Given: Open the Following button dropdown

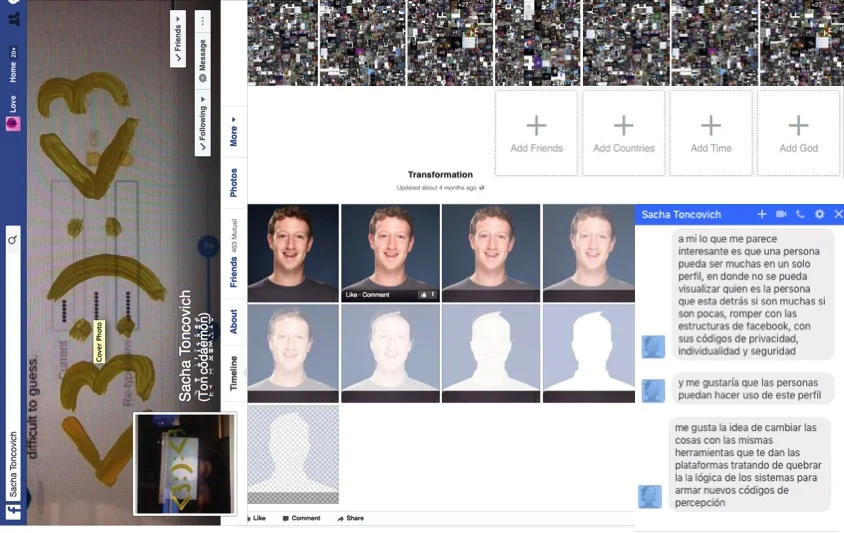Looking at the screenshot, I should (202, 125).
